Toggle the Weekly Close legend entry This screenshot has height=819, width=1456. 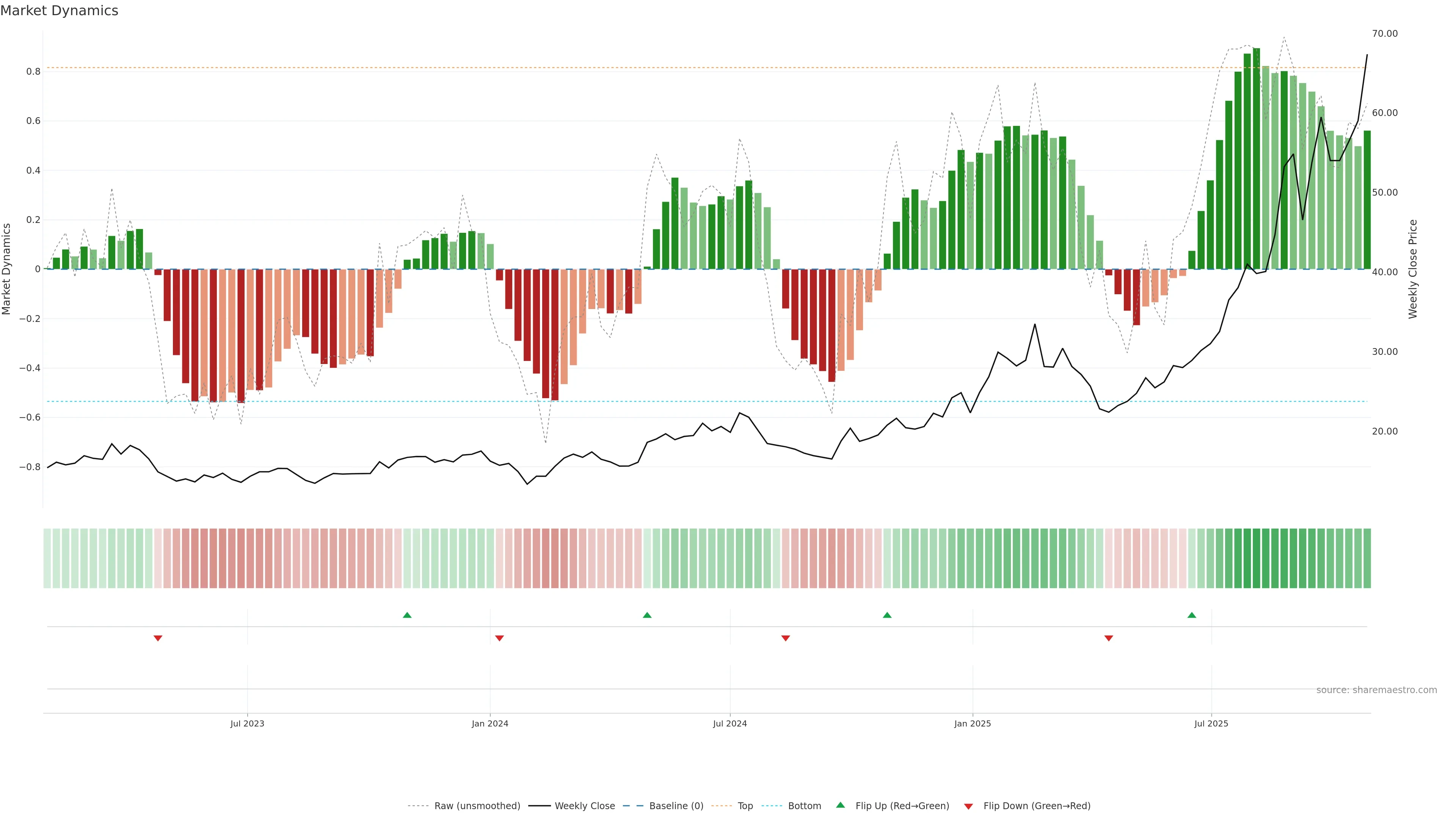click(x=584, y=806)
